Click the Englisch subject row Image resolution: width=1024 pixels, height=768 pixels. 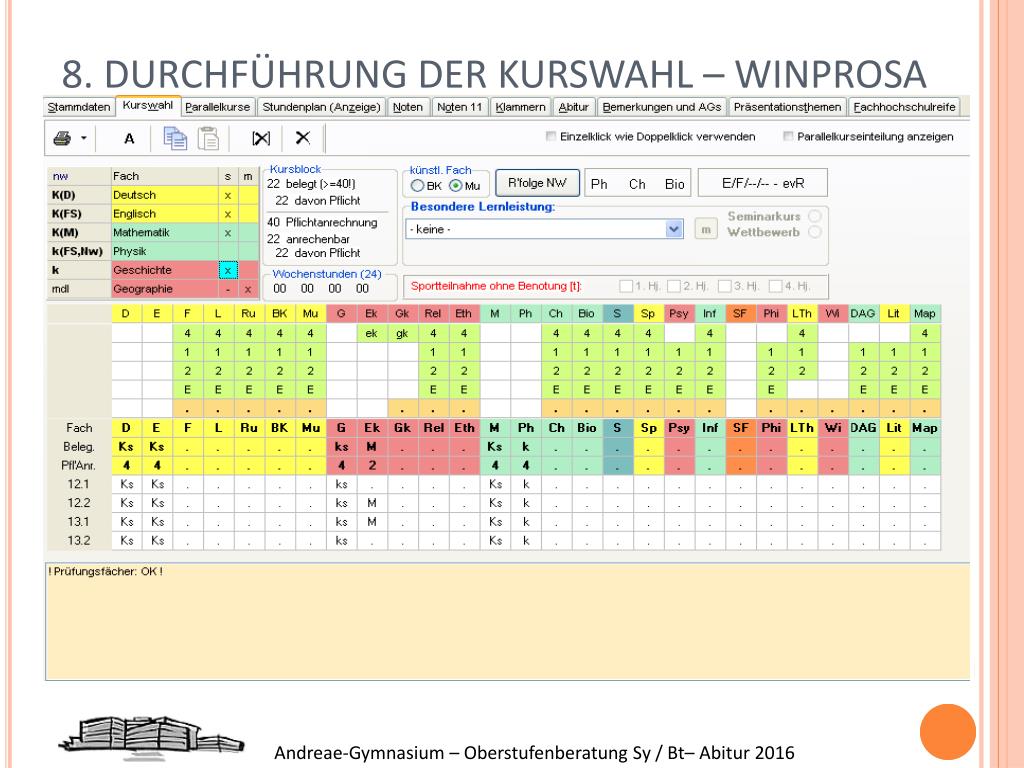tap(153, 214)
